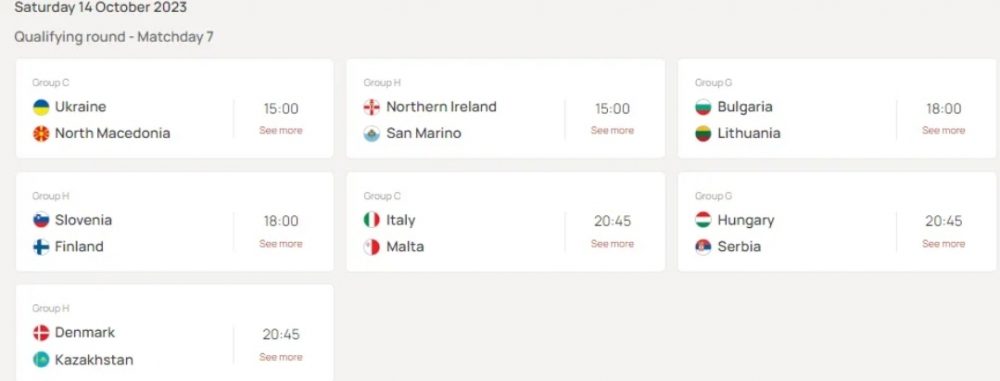
Task: Open See more for Ukraine match
Action: coord(281,130)
